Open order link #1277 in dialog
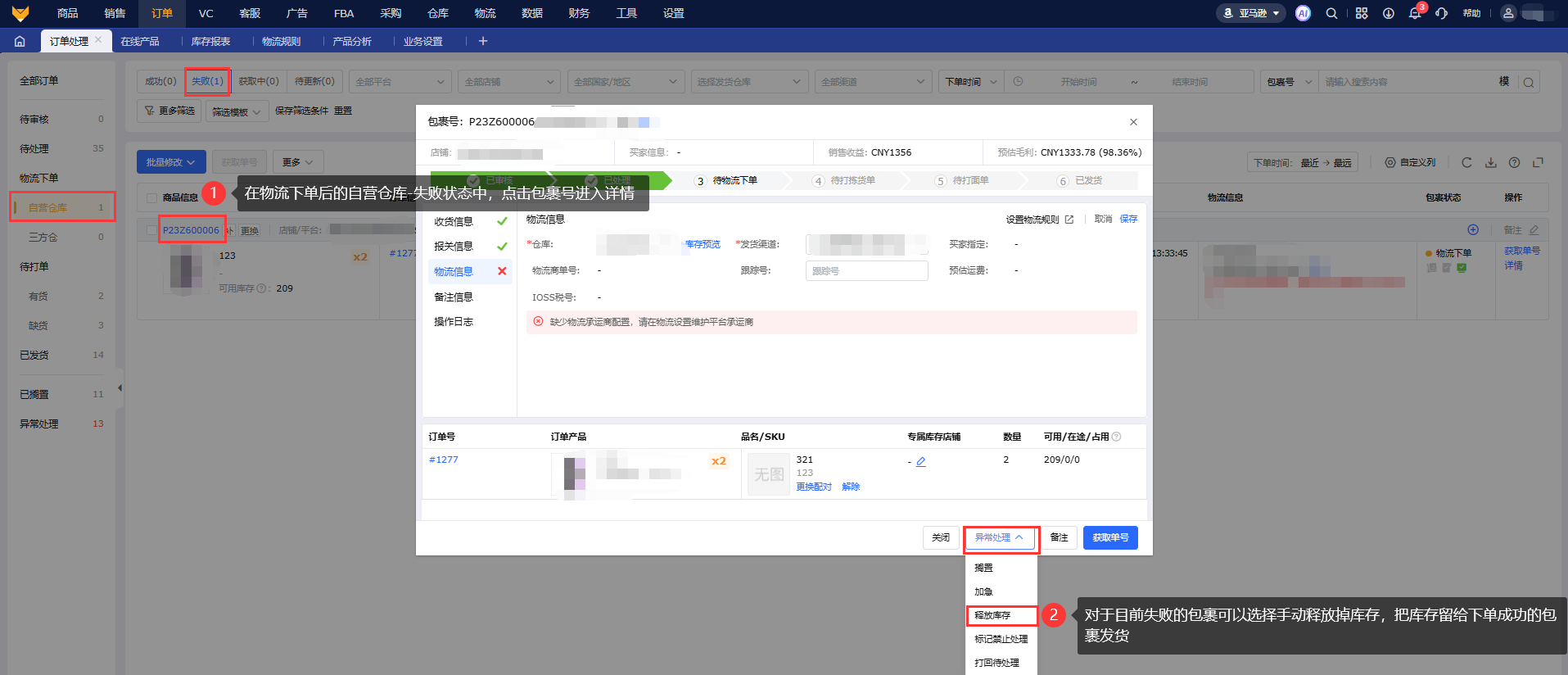This screenshot has width=1568, height=675. (444, 460)
